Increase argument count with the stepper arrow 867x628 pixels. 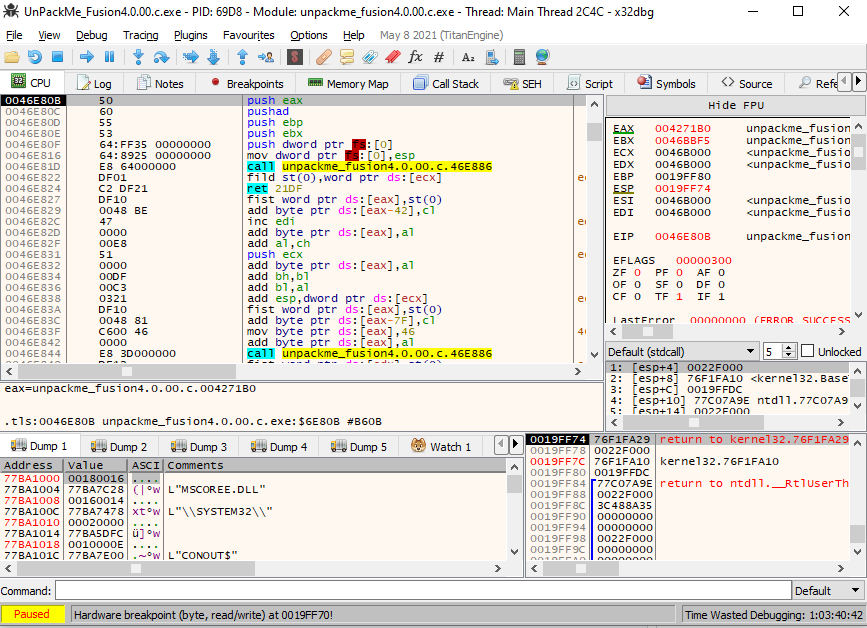pyautogui.click(x=788, y=347)
